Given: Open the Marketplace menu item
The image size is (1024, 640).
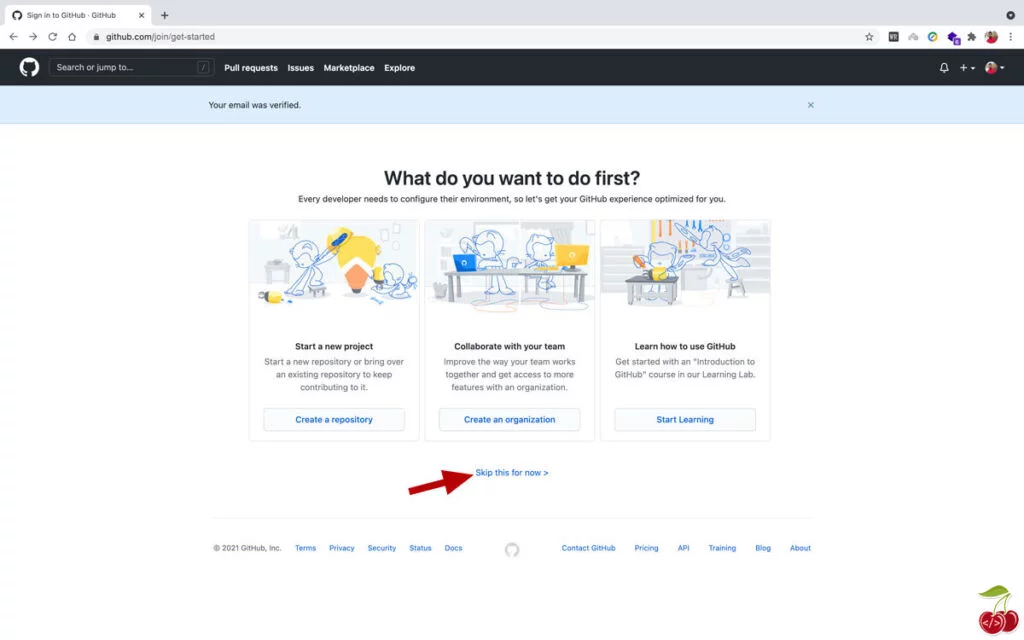Looking at the screenshot, I should point(348,67).
